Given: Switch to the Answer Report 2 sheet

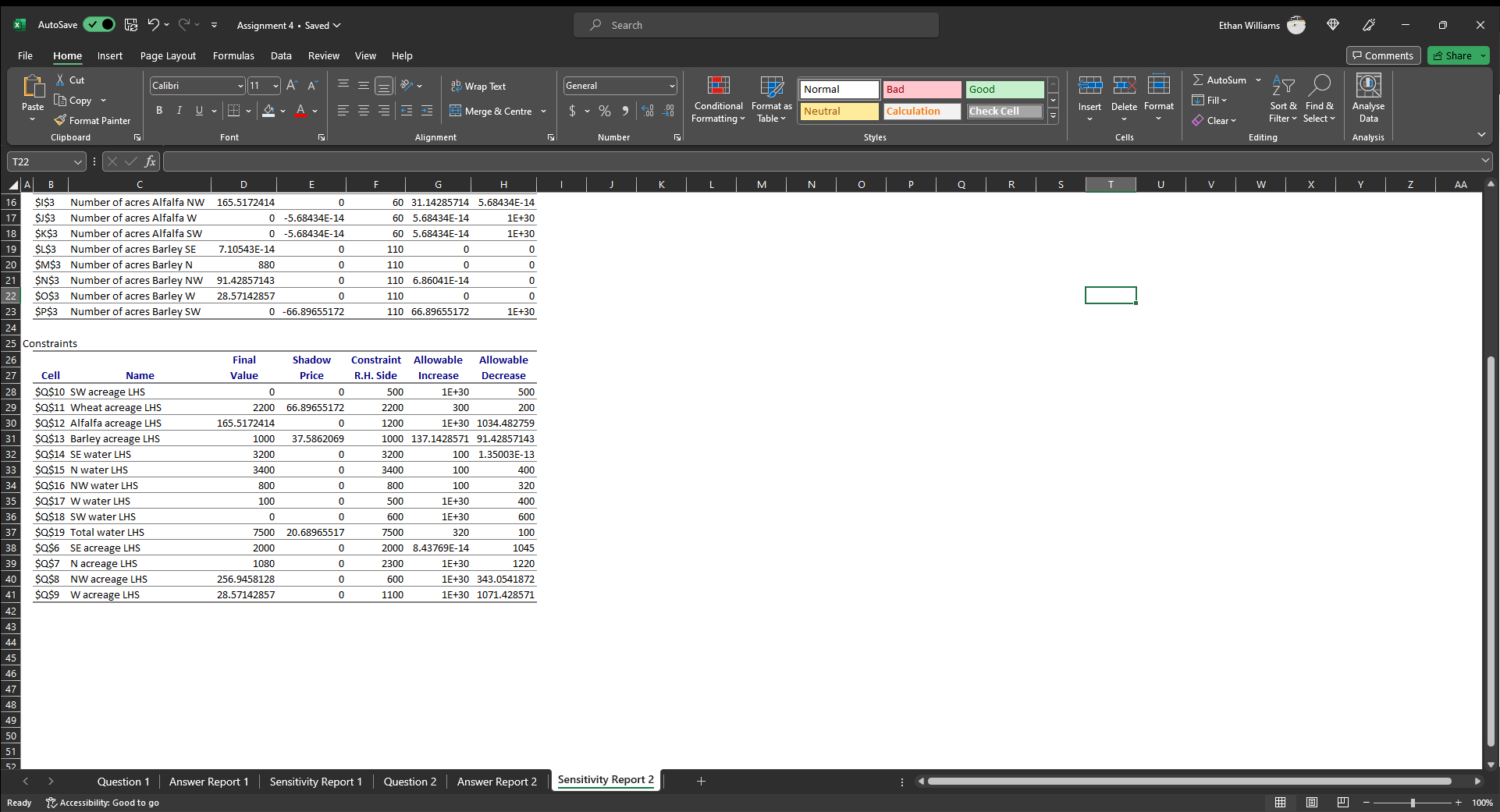Looking at the screenshot, I should point(496,782).
